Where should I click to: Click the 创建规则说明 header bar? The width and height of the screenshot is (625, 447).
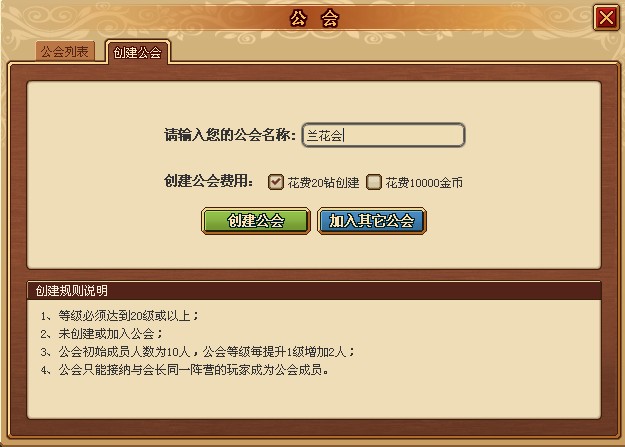point(314,291)
